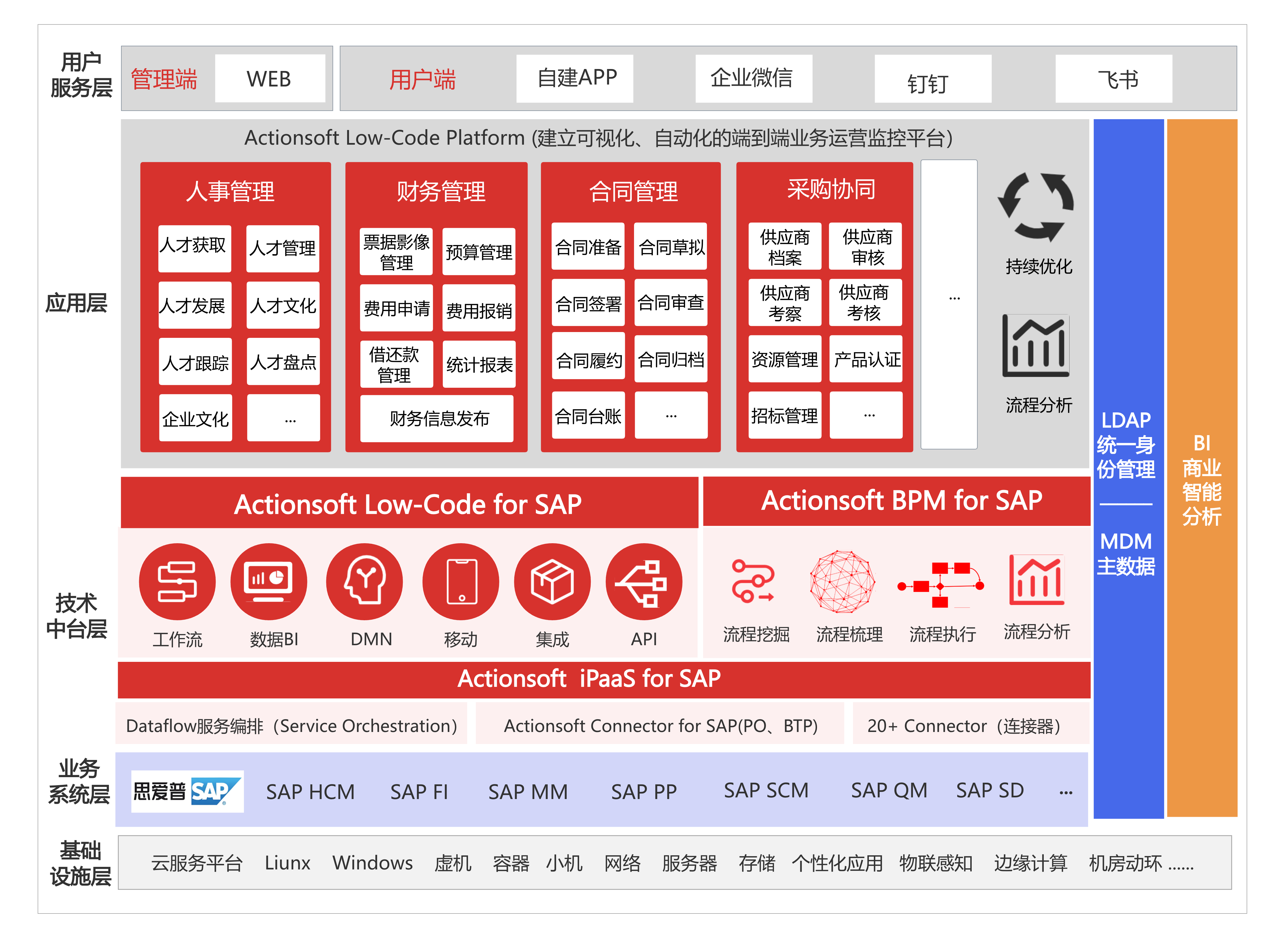Click the SAP HCM label

coord(310,792)
